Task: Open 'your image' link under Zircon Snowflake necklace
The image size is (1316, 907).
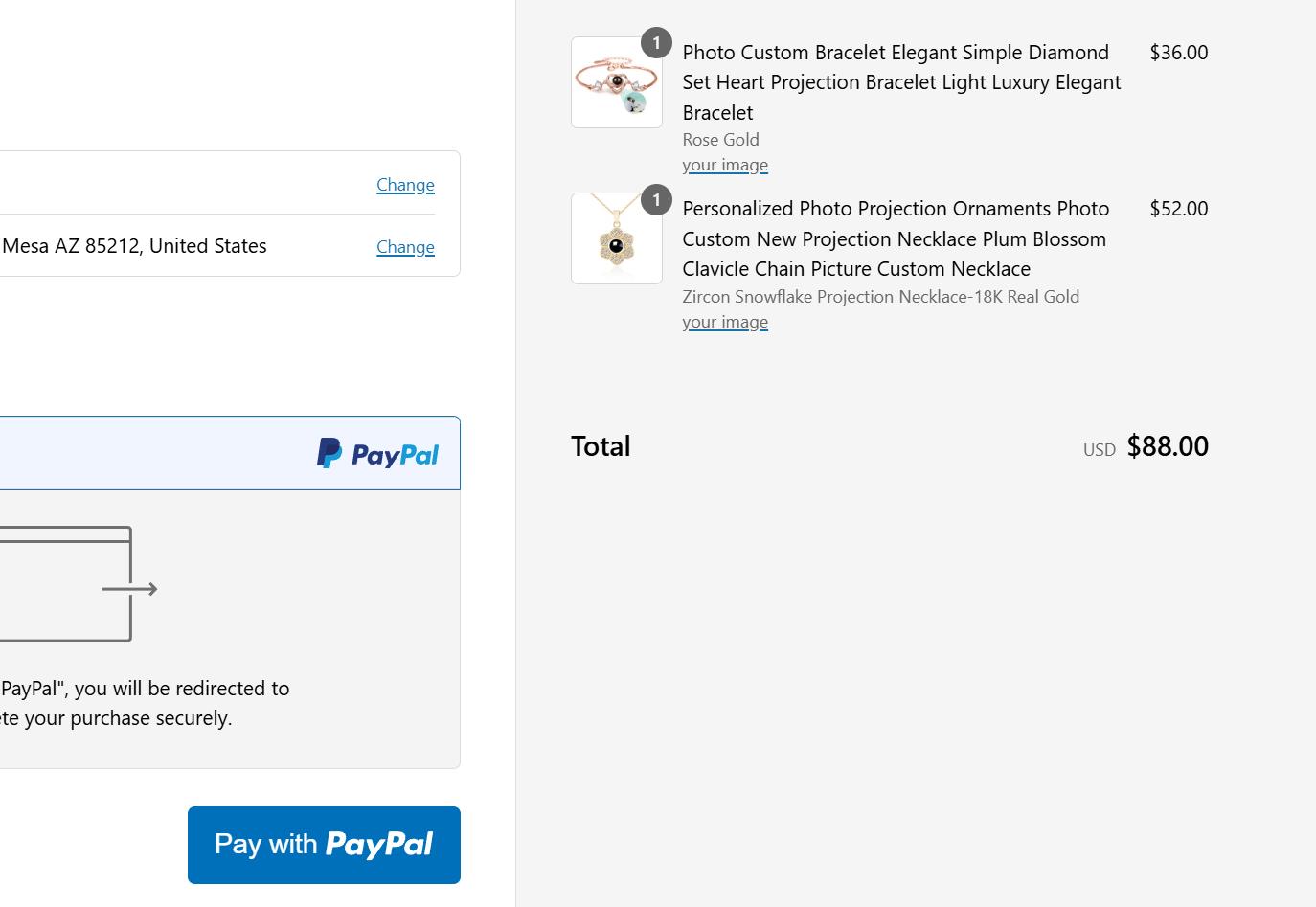Action: [x=725, y=322]
